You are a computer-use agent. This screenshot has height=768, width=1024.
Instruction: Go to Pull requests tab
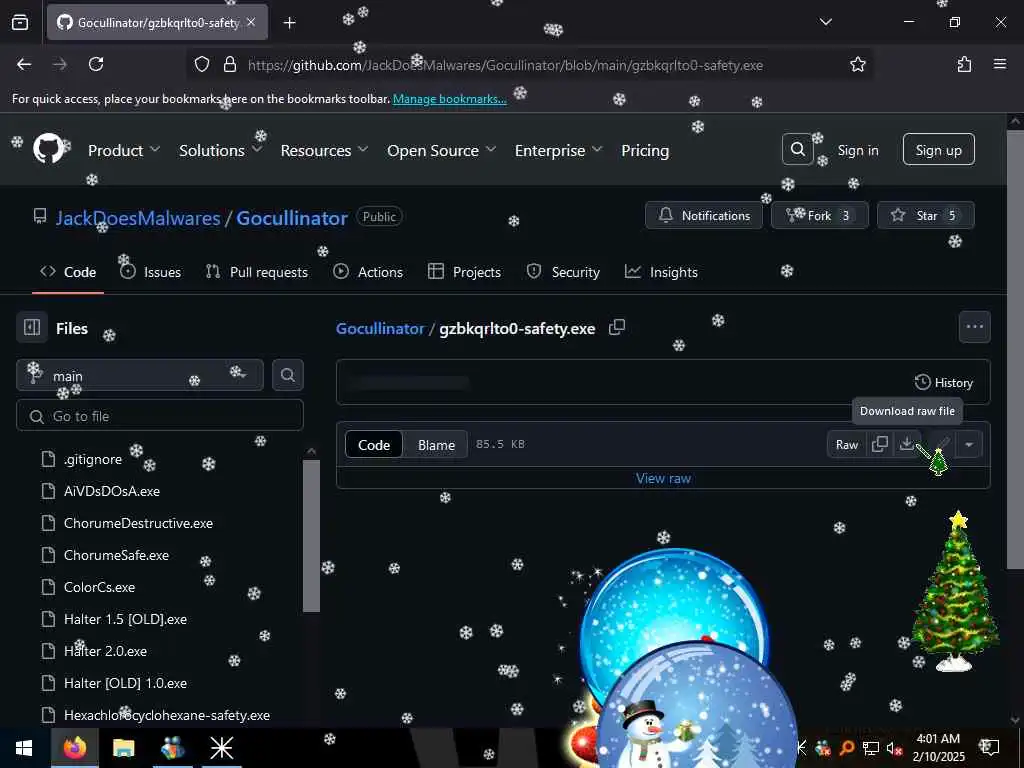point(257,272)
